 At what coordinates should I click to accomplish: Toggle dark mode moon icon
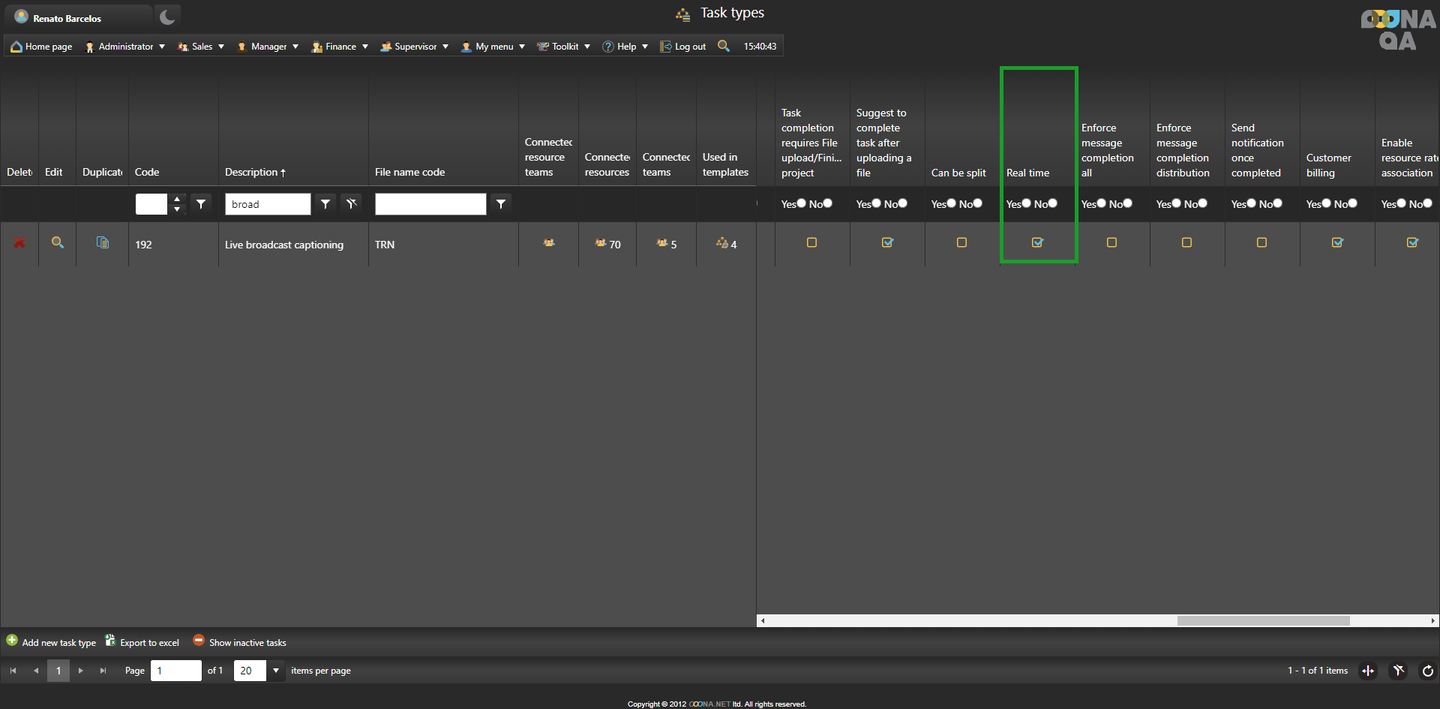[167, 17]
